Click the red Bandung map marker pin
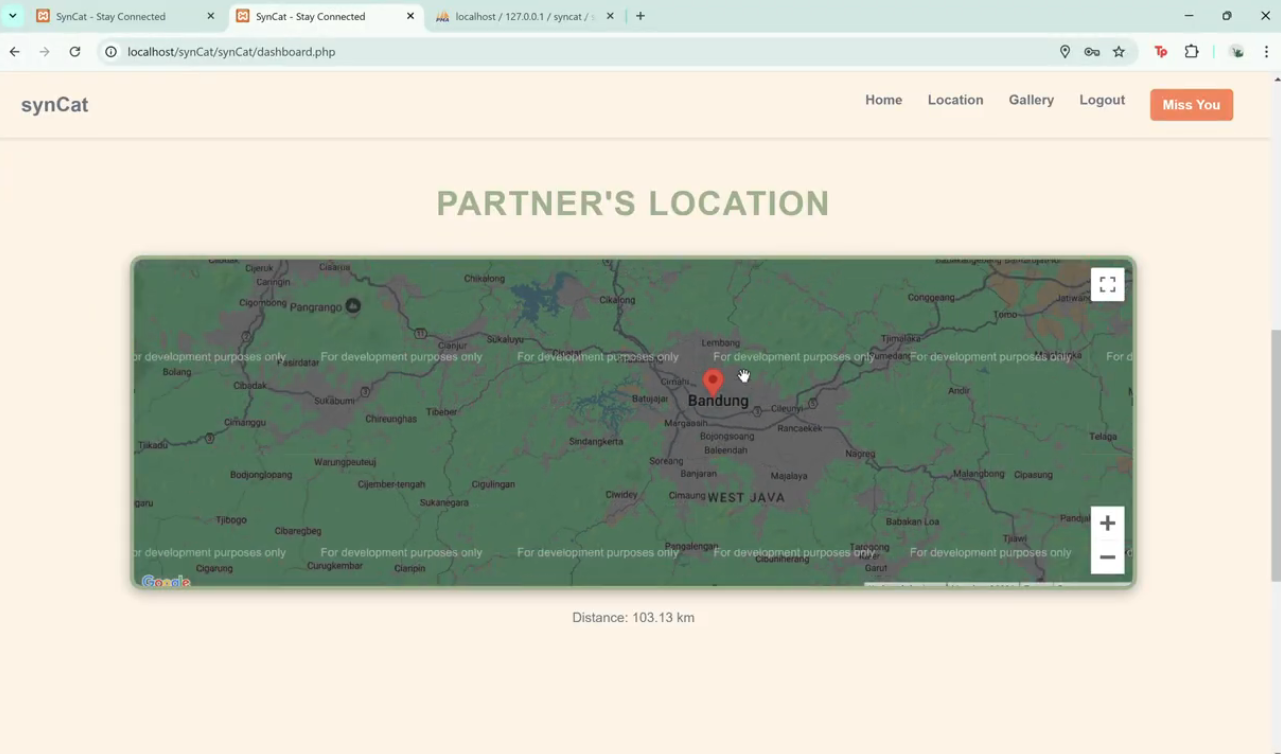The image size is (1281, 754). 712,382
